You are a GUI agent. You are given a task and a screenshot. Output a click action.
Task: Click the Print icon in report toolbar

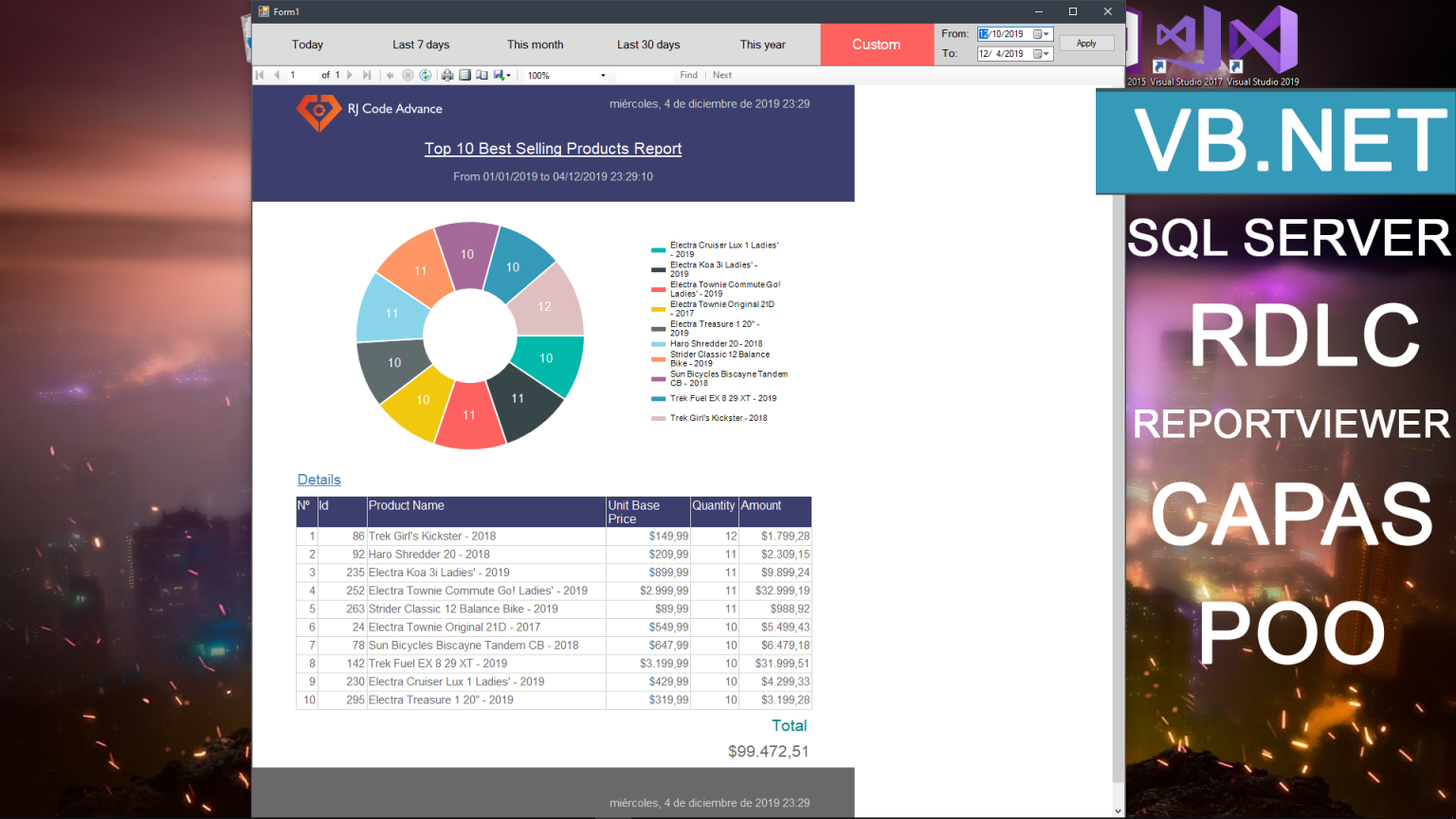(x=446, y=75)
